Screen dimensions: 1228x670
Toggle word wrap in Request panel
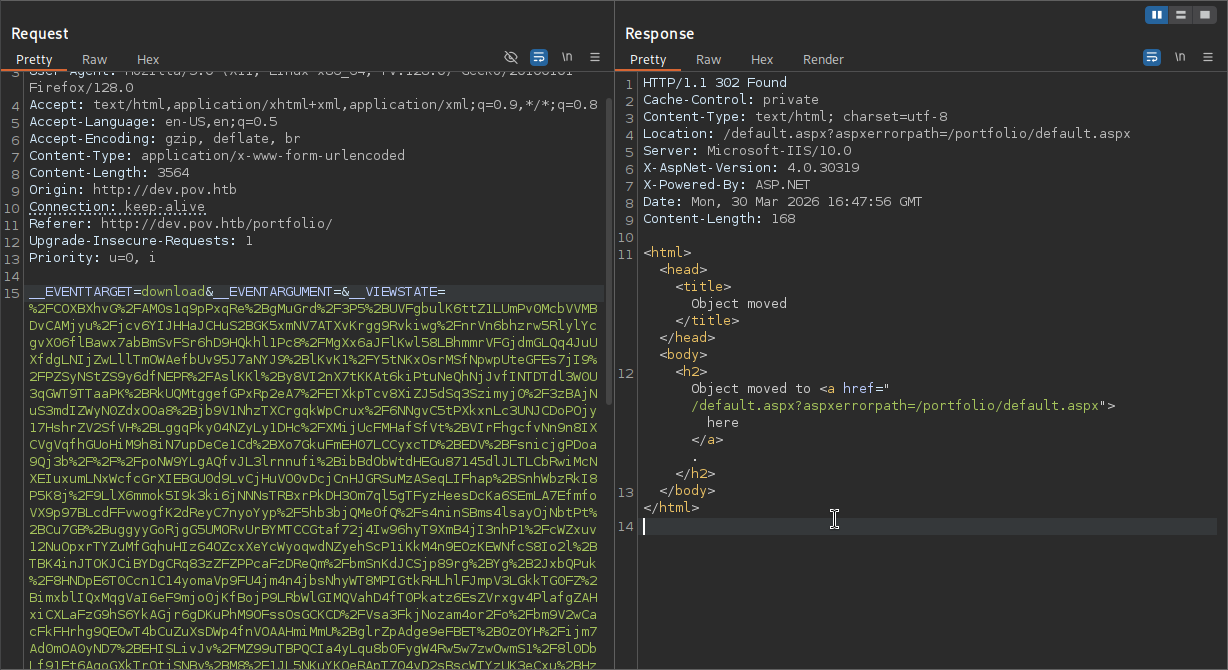tap(539, 57)
